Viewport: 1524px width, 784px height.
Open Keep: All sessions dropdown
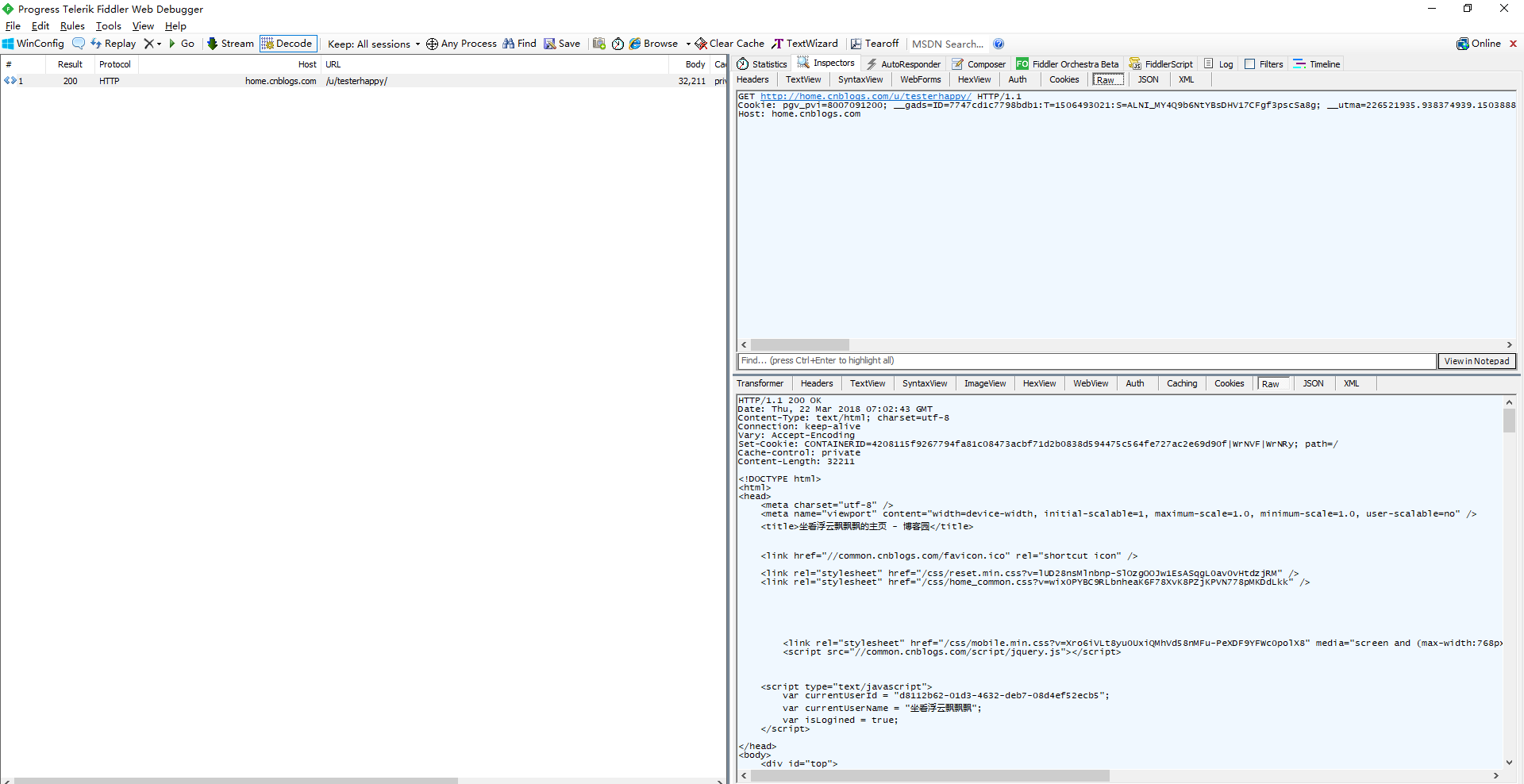click(x=374, y=44)
